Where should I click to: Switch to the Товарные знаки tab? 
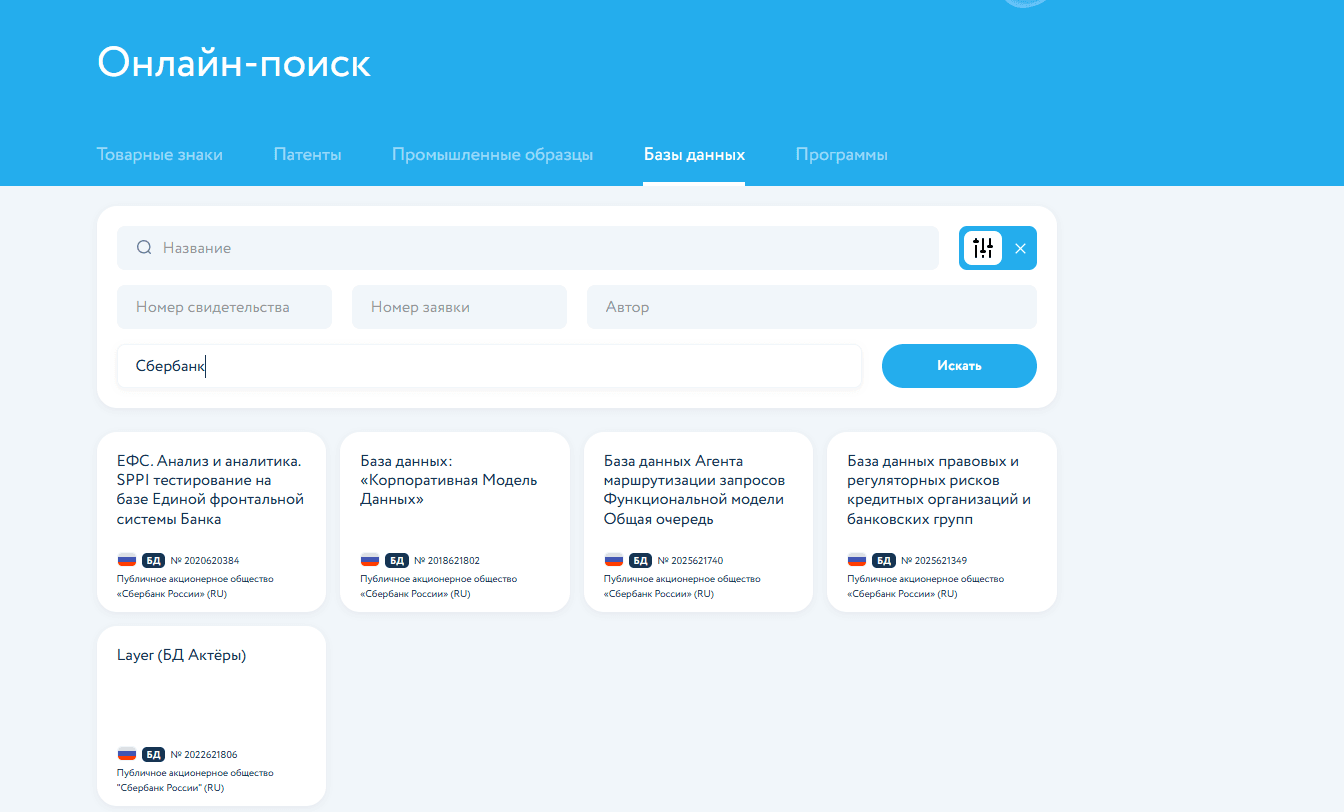(x=159, y=155)
